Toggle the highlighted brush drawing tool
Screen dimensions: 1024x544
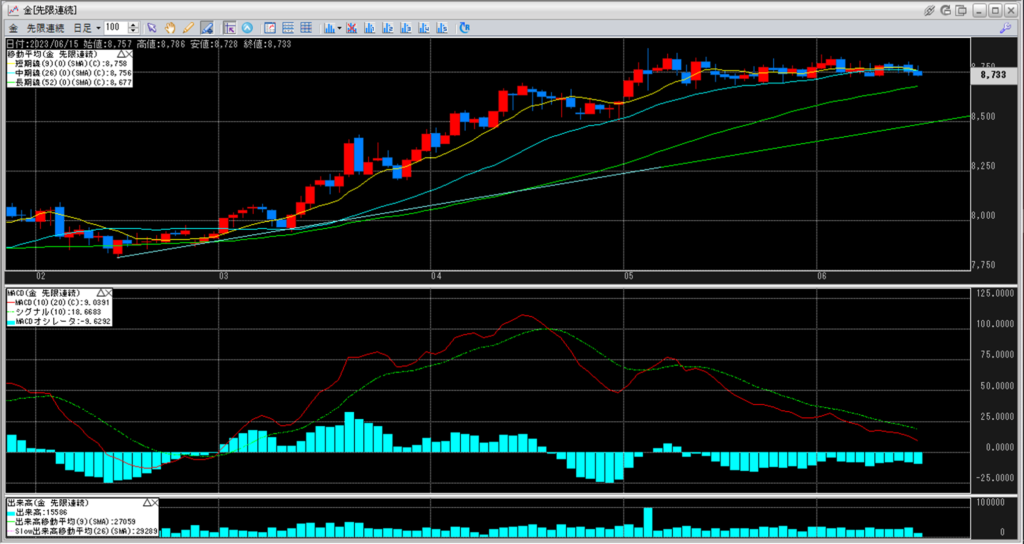click(206, 27)
